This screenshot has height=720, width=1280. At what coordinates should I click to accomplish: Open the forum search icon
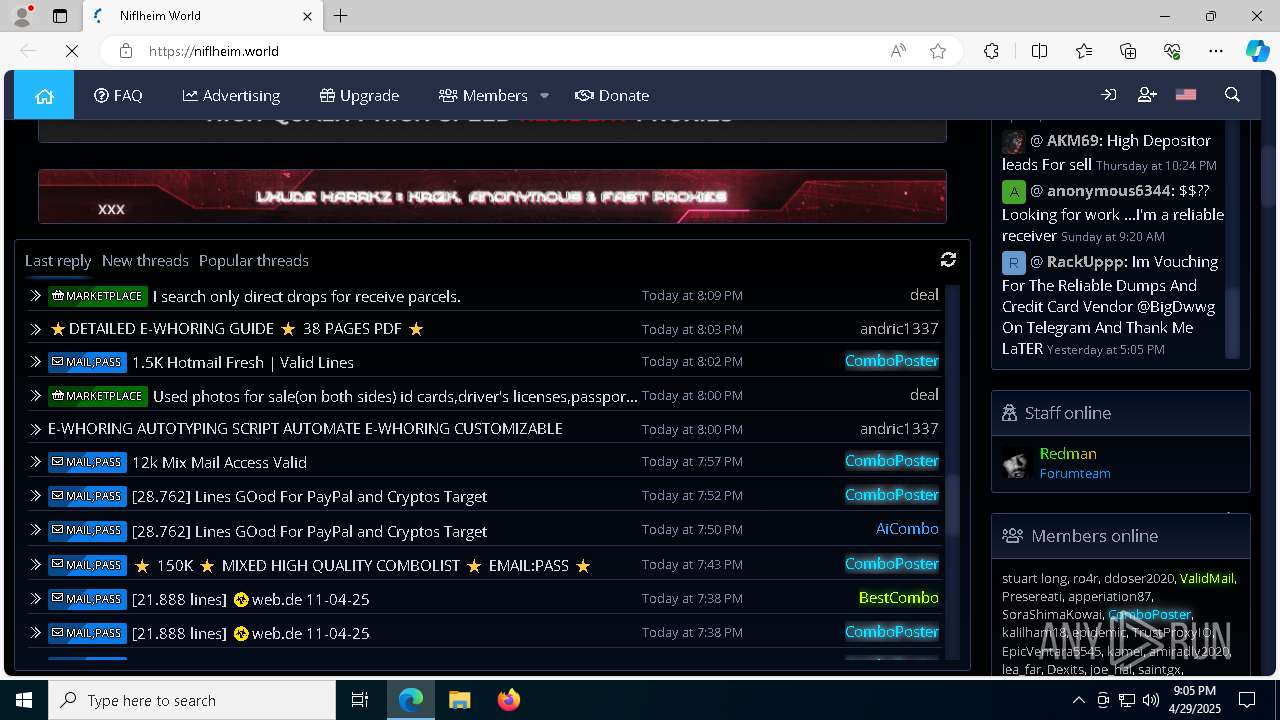1232,95
